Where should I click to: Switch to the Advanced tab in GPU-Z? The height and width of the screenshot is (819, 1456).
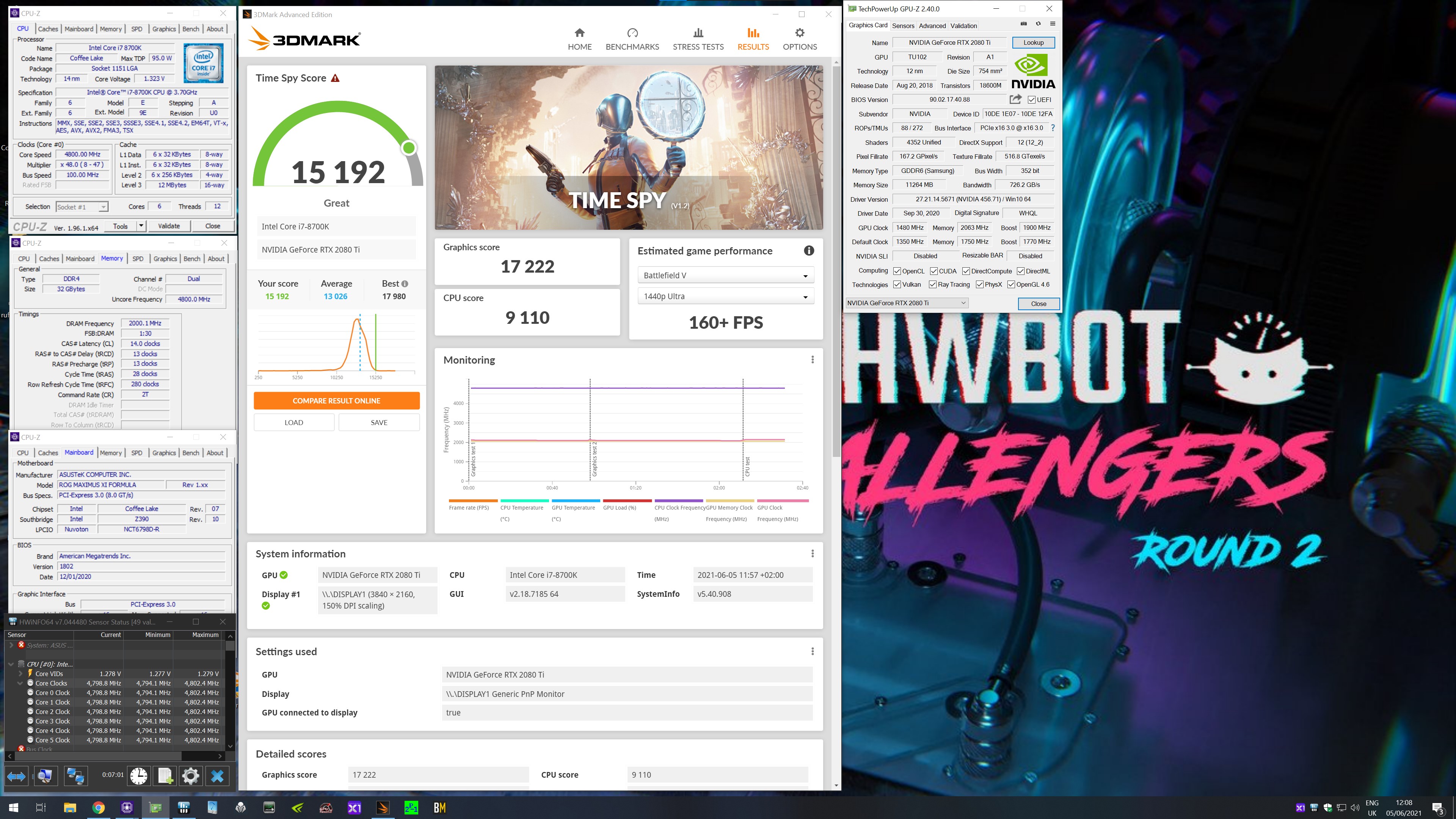932,26
